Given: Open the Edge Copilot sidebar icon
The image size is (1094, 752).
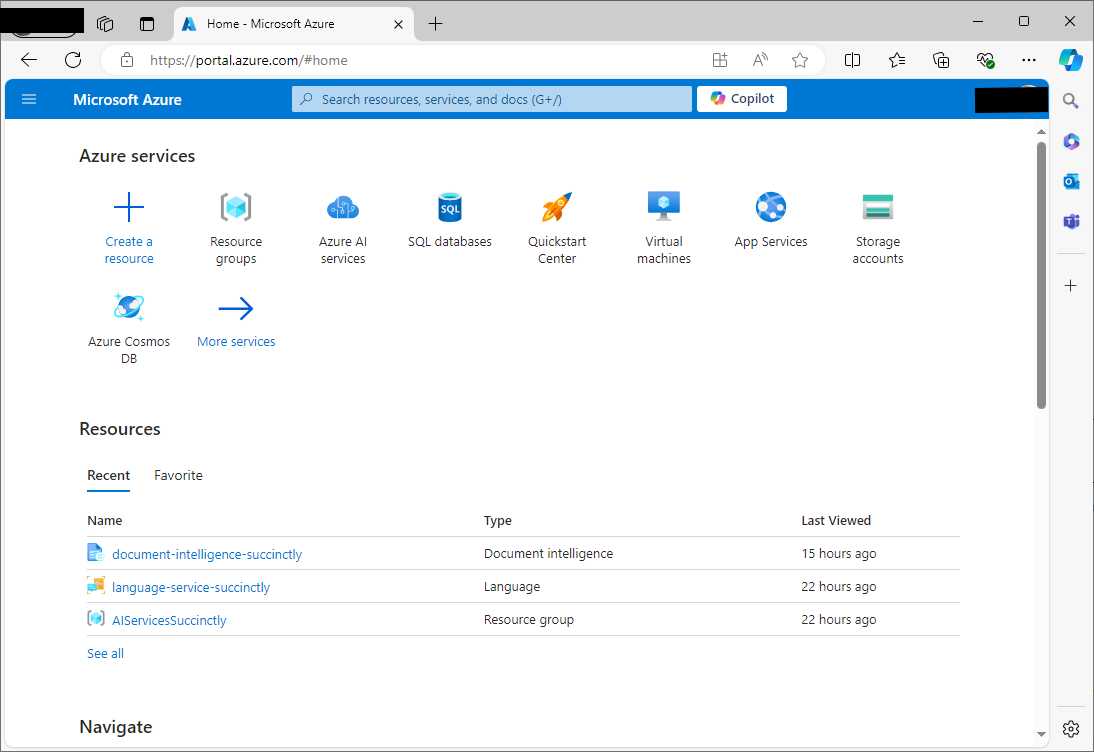Looking at the screenshot, I should [x=1070, y=60].
